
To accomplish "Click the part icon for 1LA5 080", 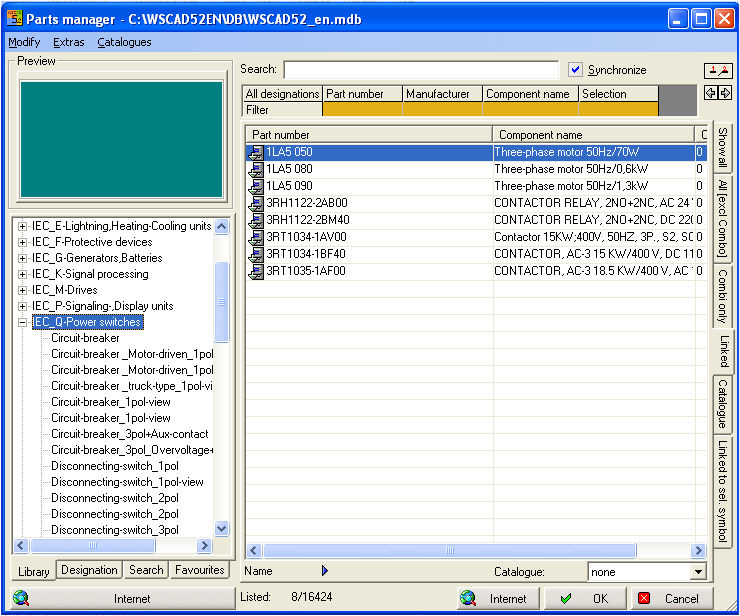I will click(x=256, y=169).
